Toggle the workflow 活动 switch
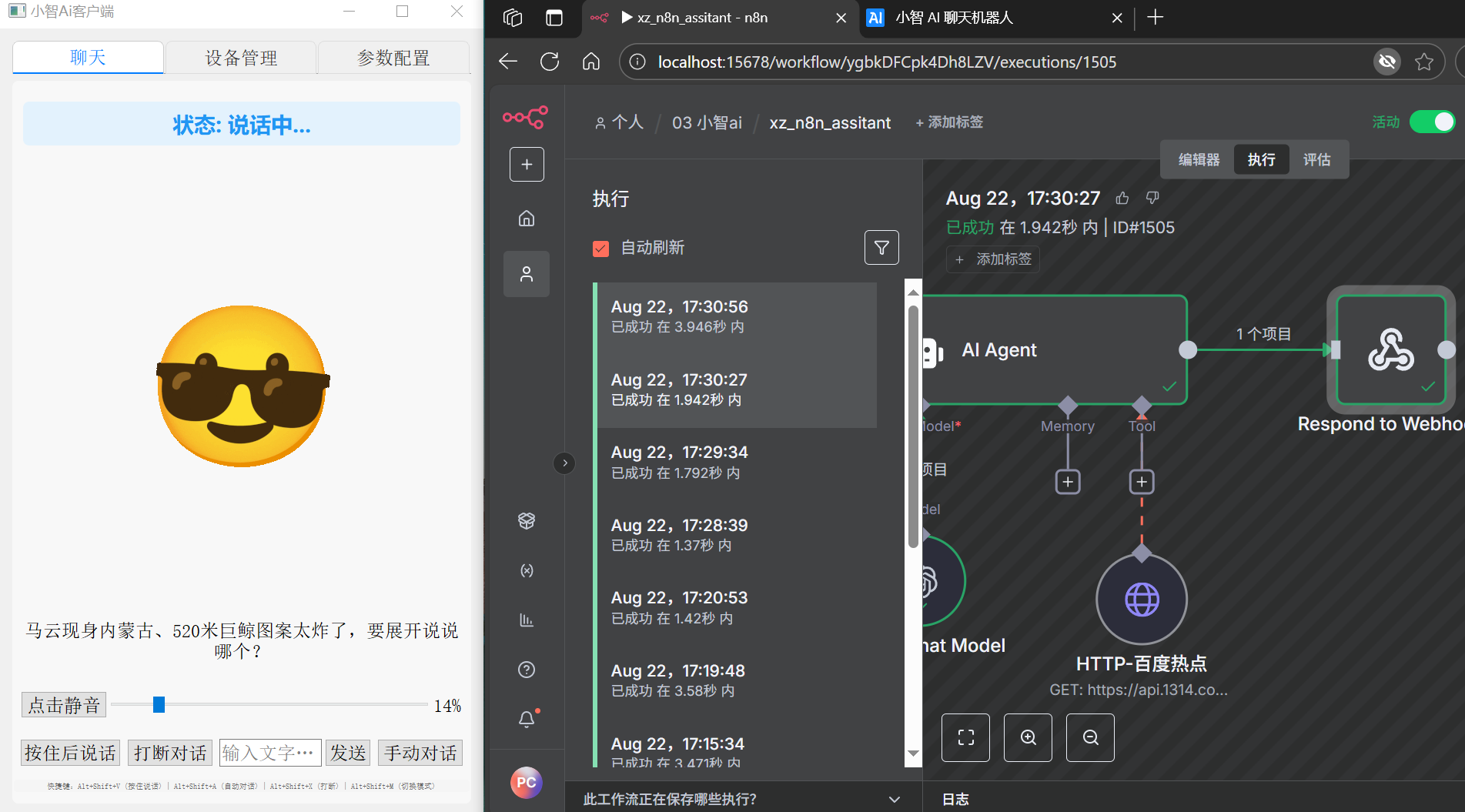 (x=1433, y=122)
